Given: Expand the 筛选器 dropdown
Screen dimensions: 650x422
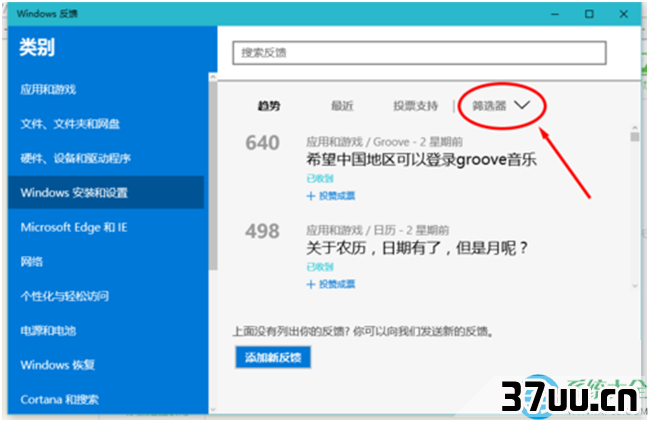Looking at the screenshot, I should click(x=501, y=106).
